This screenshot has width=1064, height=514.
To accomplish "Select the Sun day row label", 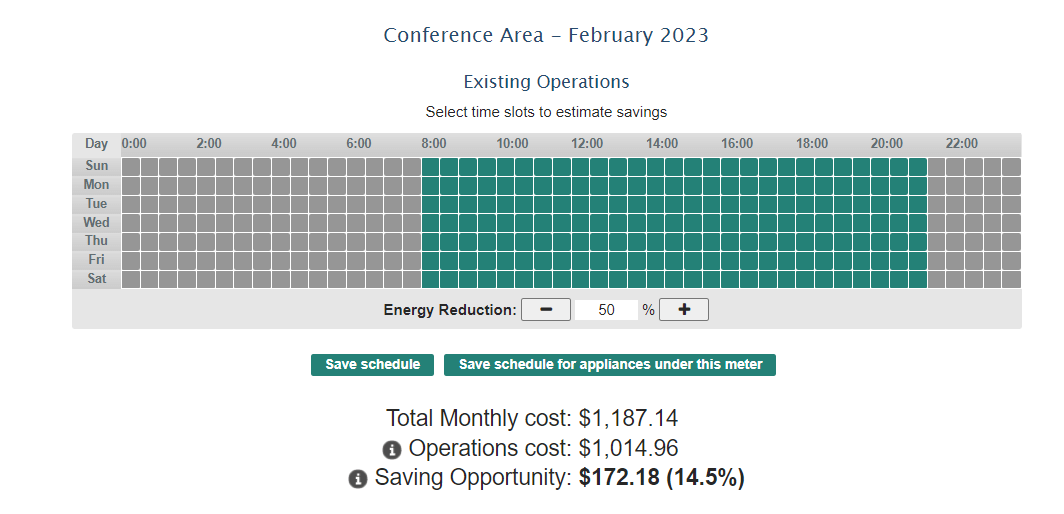I will pyautogui.click(x=97, y=166).
